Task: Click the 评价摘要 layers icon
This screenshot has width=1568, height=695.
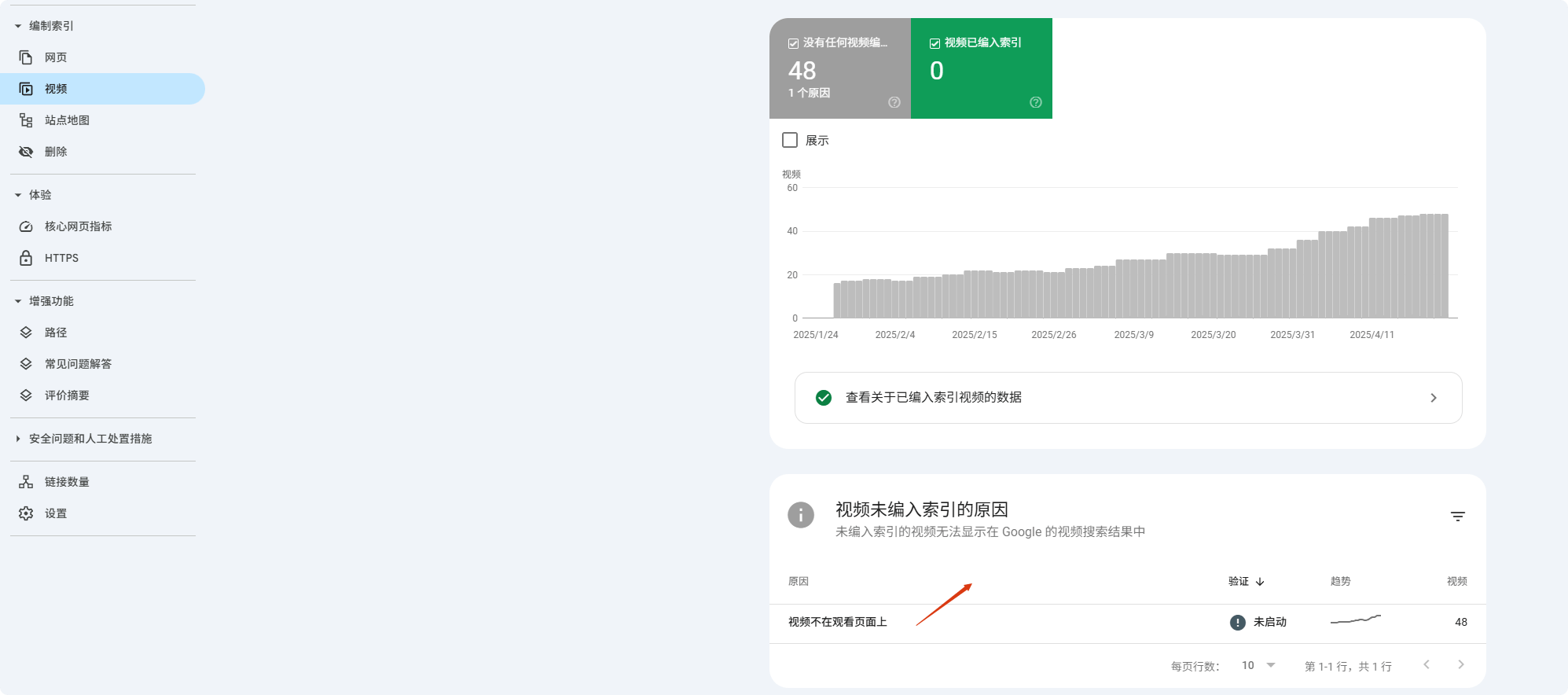Action: click(x=26, y=395)
